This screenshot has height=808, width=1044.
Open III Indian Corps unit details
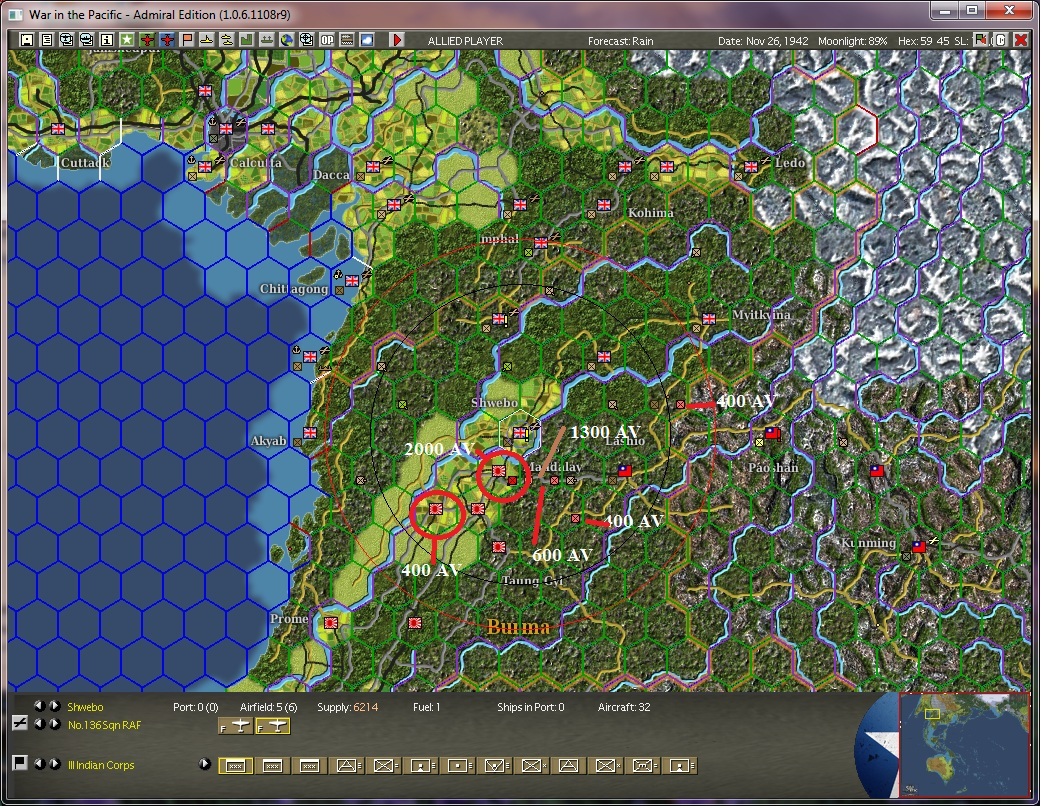101,765
